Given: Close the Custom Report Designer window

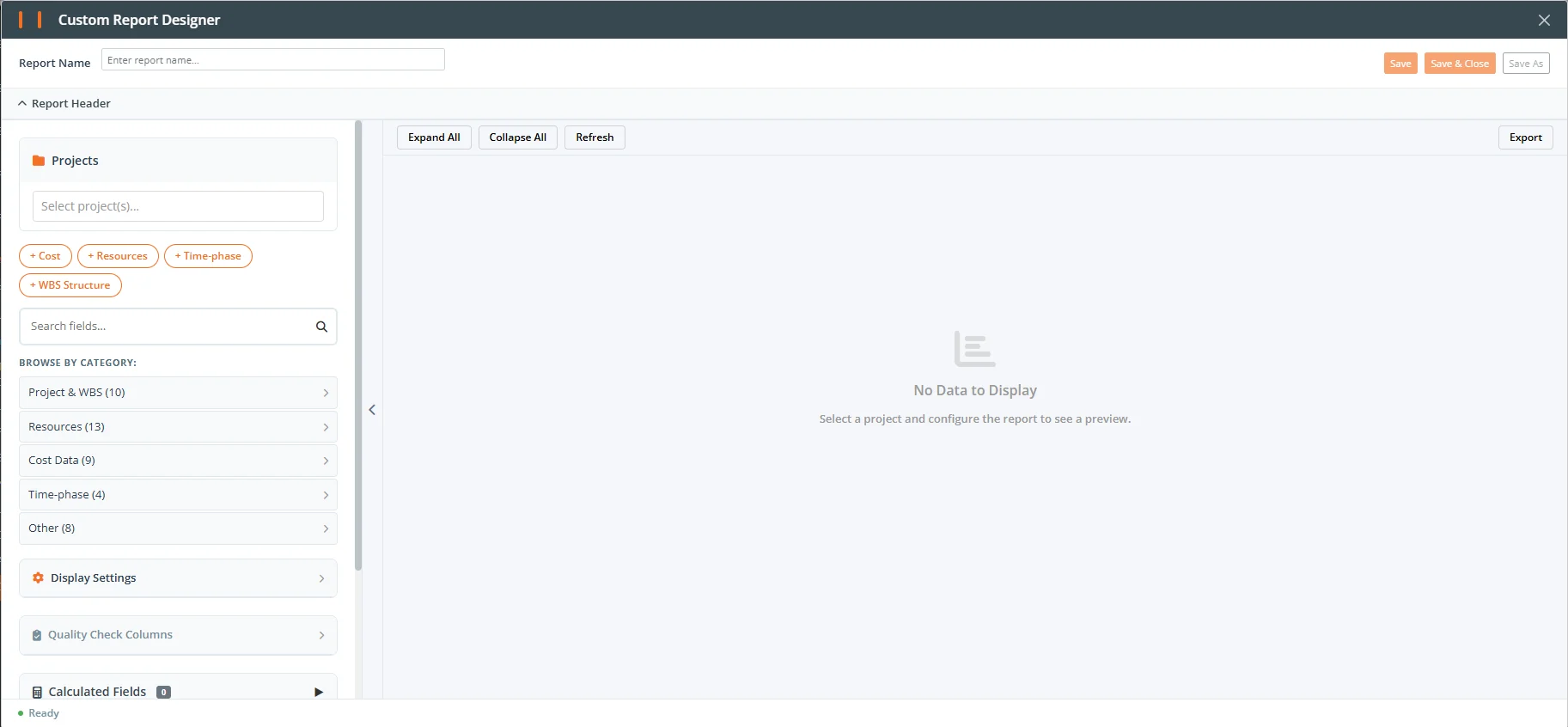Looking at the screenshot, I should pyautogui.click(x=1544, y=20).
